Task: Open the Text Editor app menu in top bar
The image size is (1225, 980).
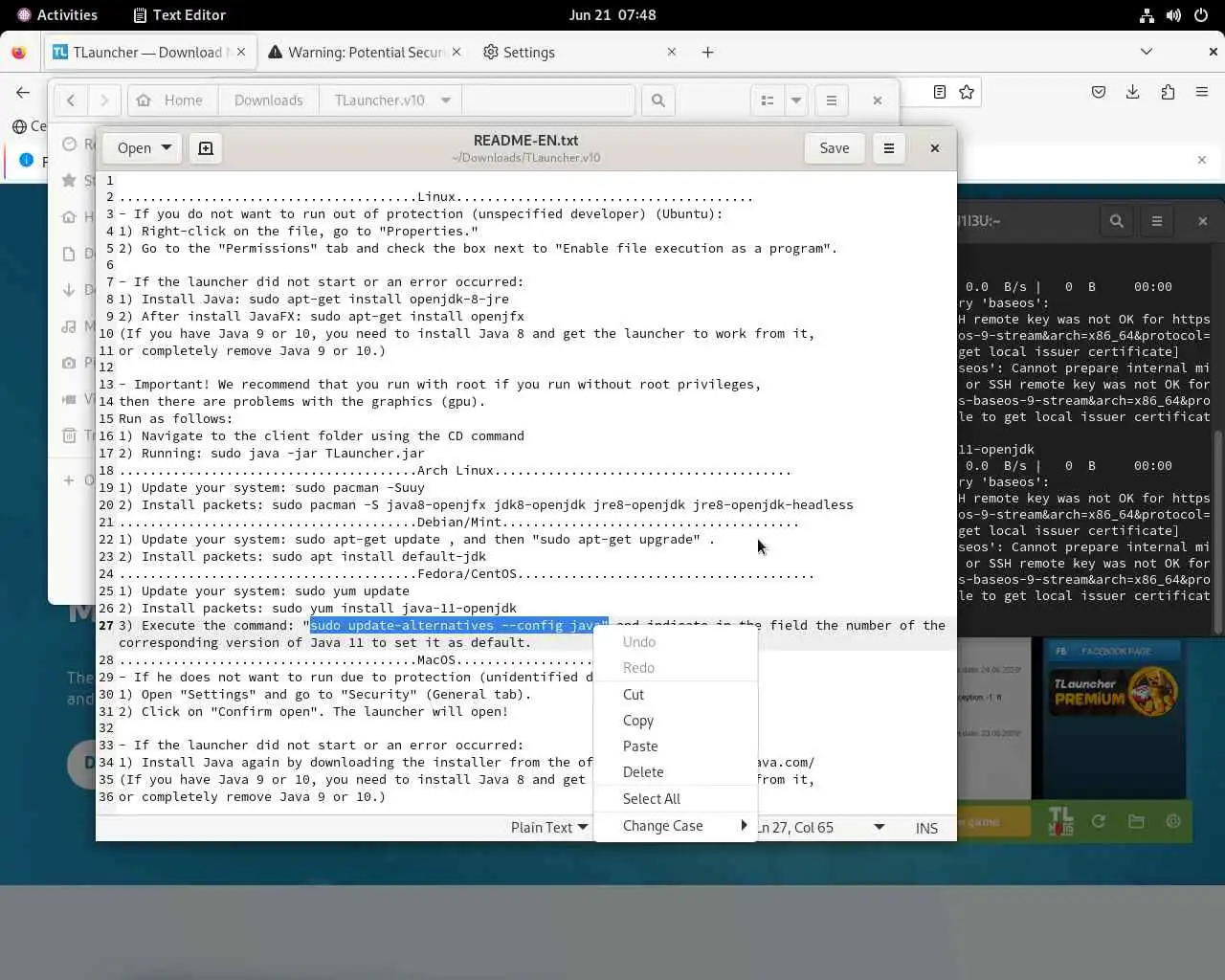Action: coord(180,15)
